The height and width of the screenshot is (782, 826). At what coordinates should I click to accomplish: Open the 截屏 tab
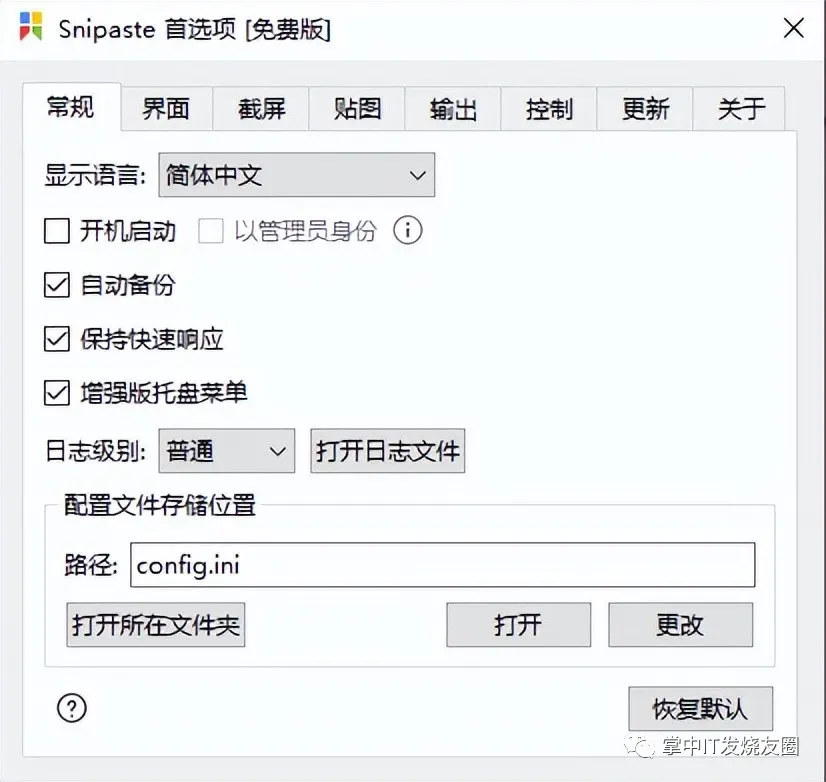(262, 109)
